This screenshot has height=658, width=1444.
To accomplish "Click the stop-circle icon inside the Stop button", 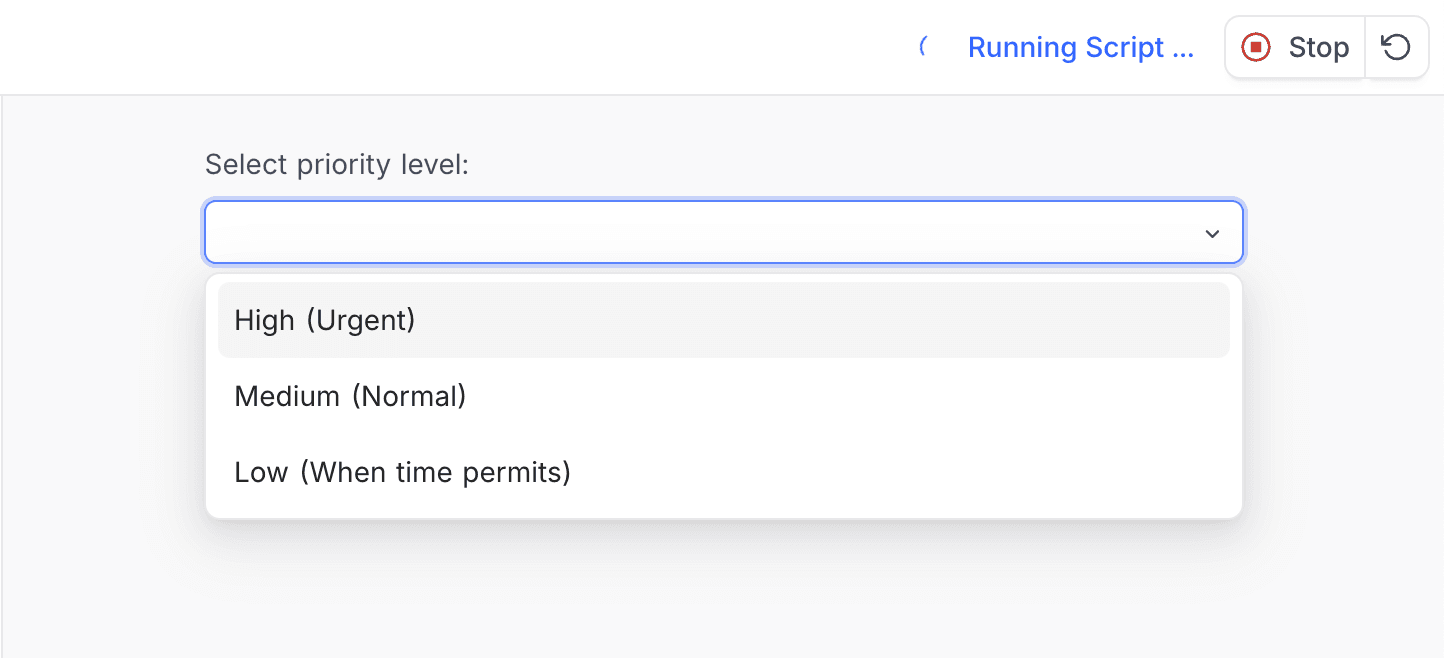I will coord(1255,46).
